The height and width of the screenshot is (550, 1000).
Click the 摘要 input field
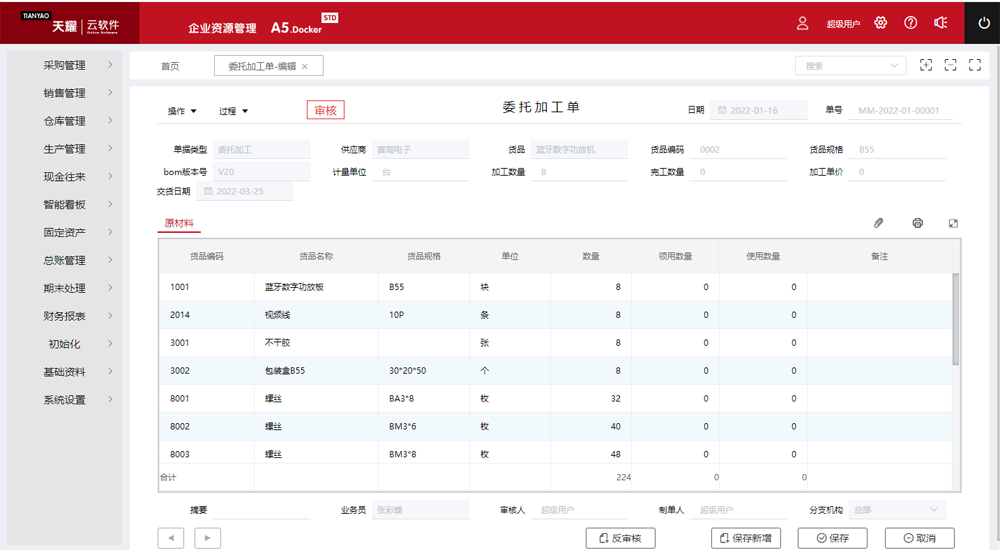pyautogui.click(x=261, y=510)
